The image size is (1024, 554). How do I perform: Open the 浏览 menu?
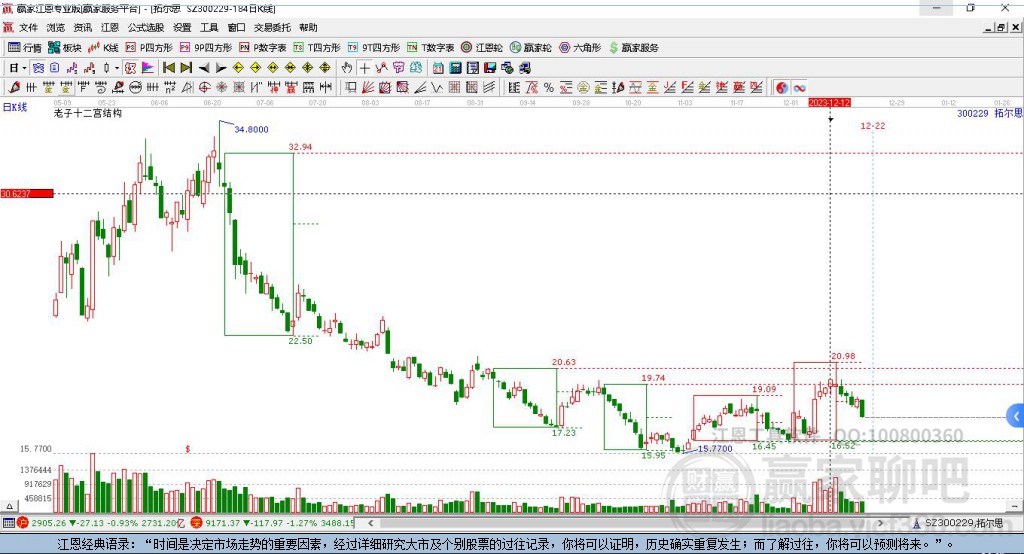(x=56, y=27)
